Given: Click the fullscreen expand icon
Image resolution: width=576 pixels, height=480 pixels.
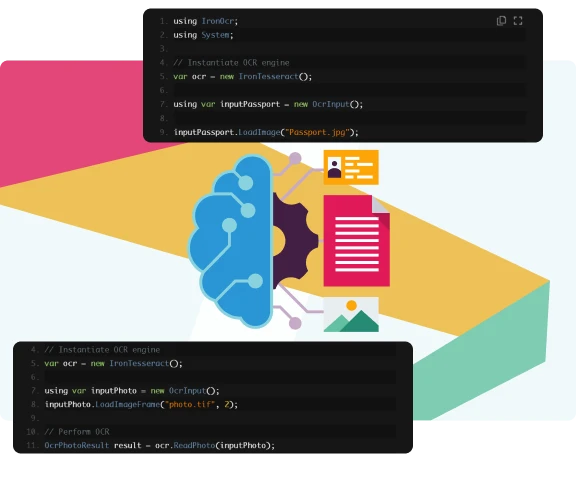Looking at the screenshot, I should (x=518, y=21).
